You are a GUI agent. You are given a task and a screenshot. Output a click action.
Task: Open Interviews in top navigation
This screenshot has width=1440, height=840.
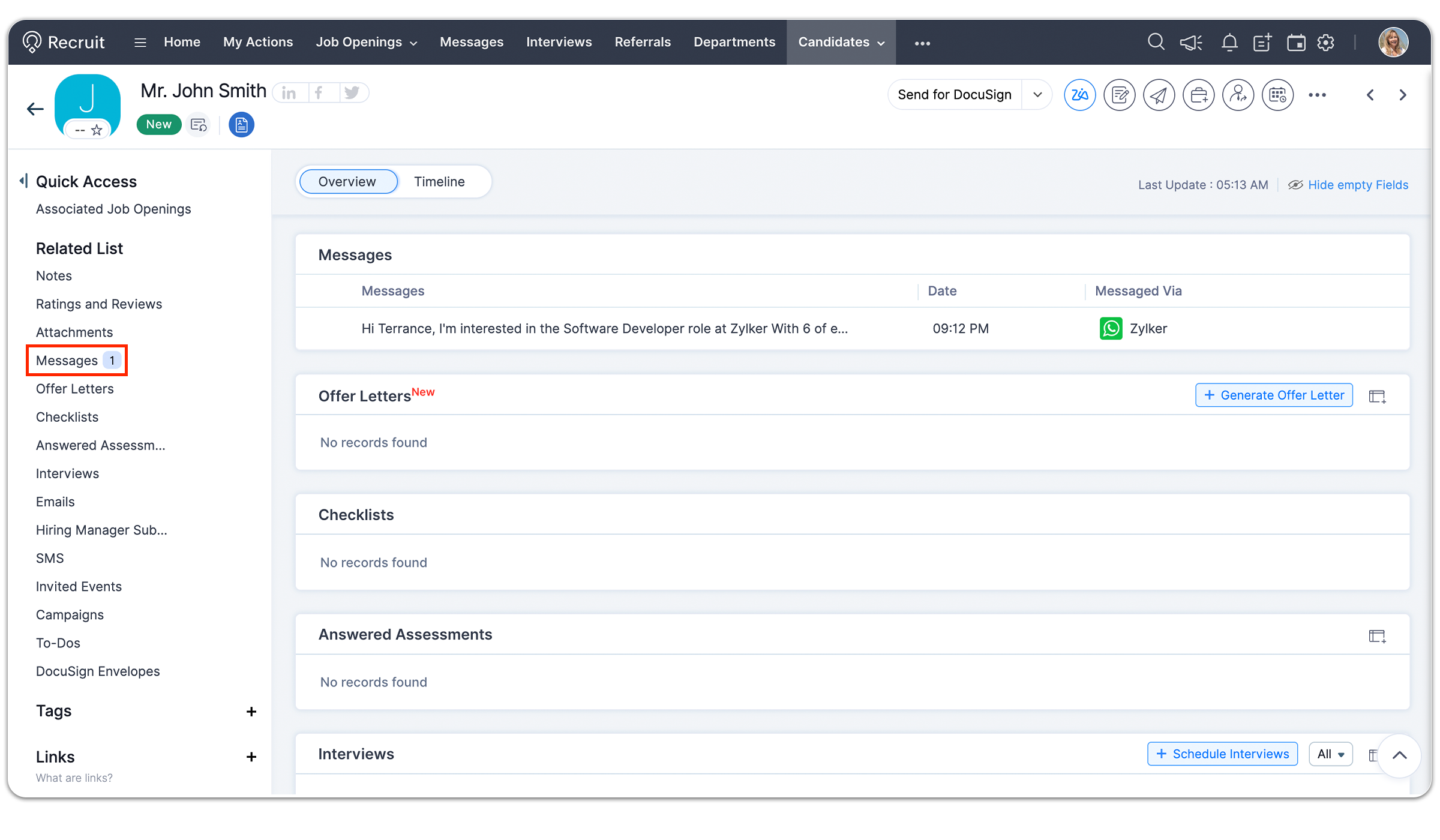pyautogui.click(x=559, y=42)
